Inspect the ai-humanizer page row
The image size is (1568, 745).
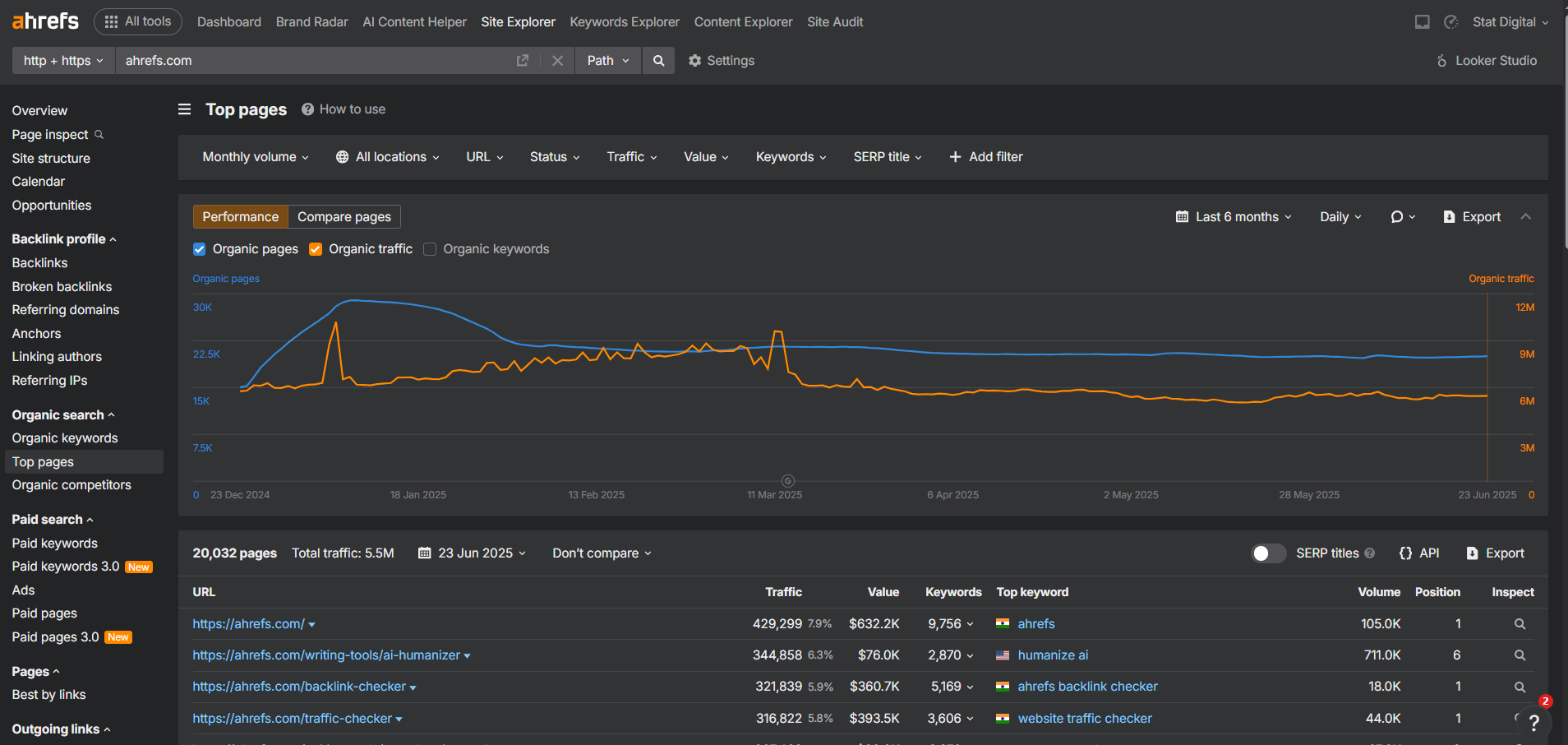[1520, 655]
